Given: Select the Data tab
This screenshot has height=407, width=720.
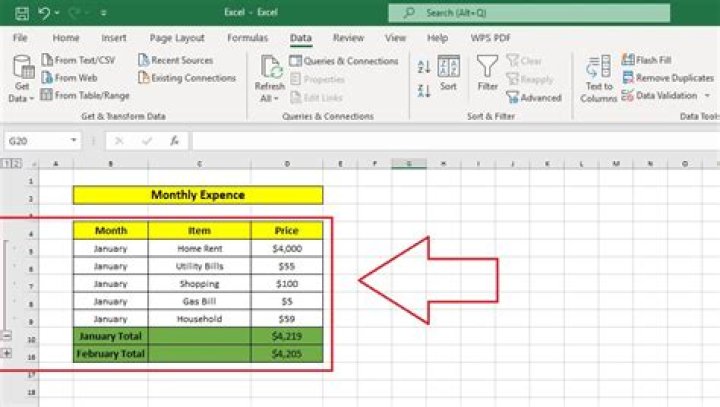Looking at the screenshot, I should pyautogui.click(x=301, y=38).
